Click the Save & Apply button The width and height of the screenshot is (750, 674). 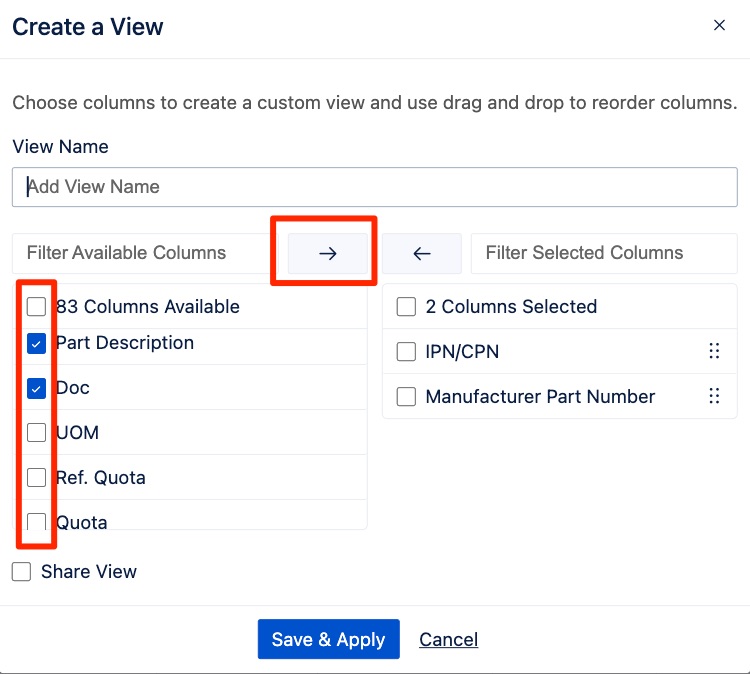(328, 639)
